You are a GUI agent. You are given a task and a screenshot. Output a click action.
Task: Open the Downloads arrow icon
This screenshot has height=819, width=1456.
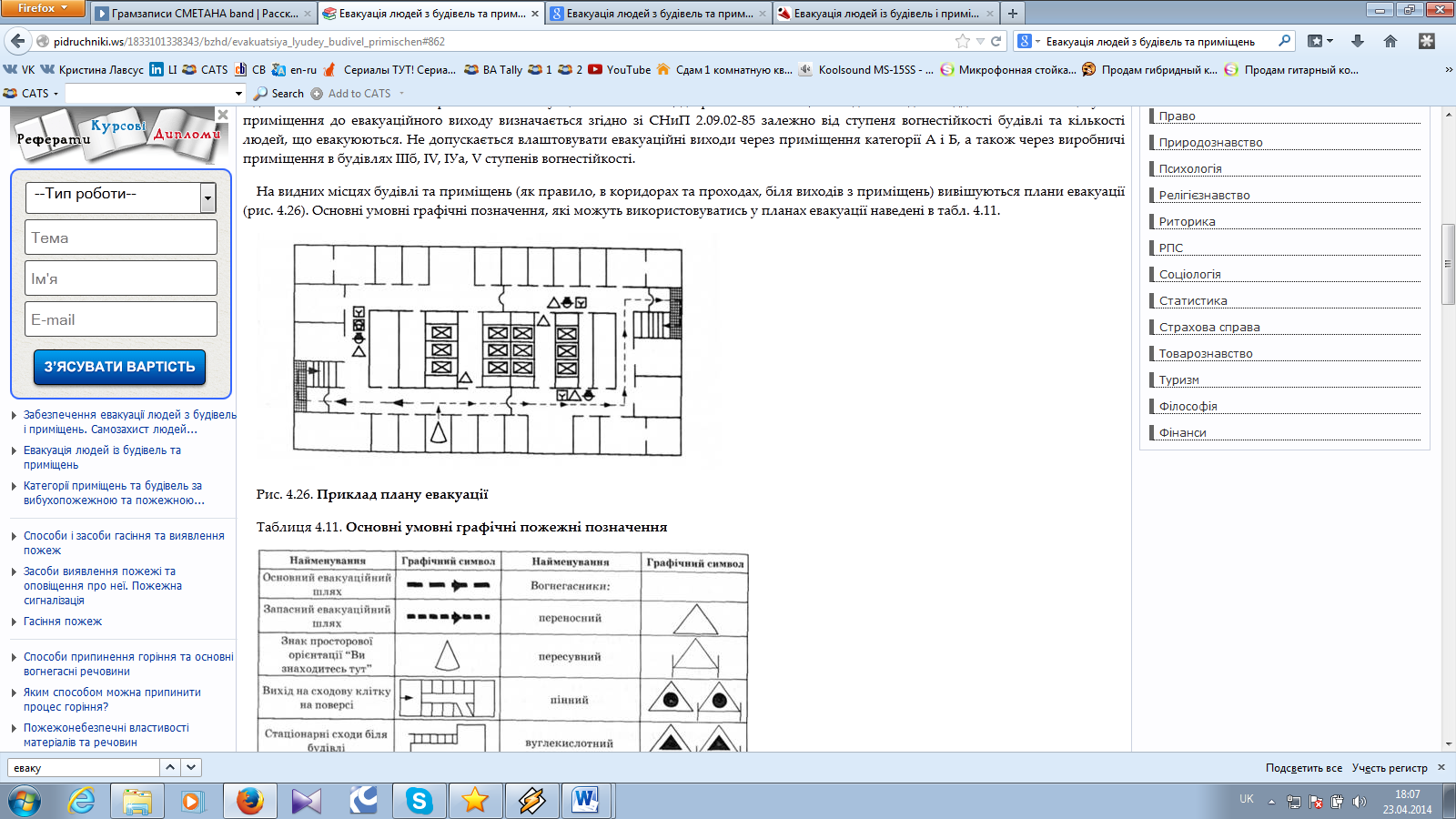1358,41
